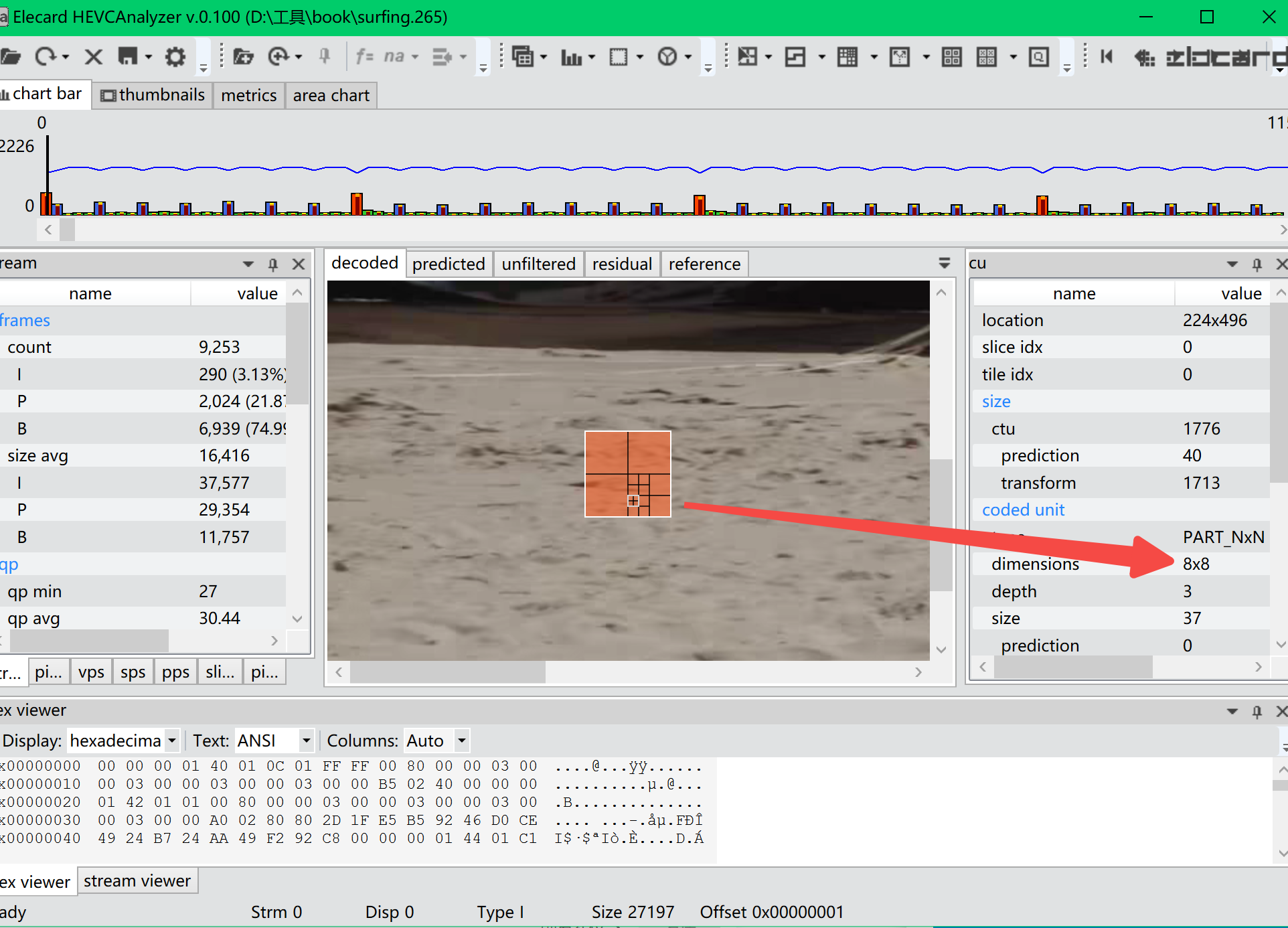The width and height of the screenshot is (1288, 928).
Task: Toggle pin on the stream panel
Action: (x=273, y=264)
